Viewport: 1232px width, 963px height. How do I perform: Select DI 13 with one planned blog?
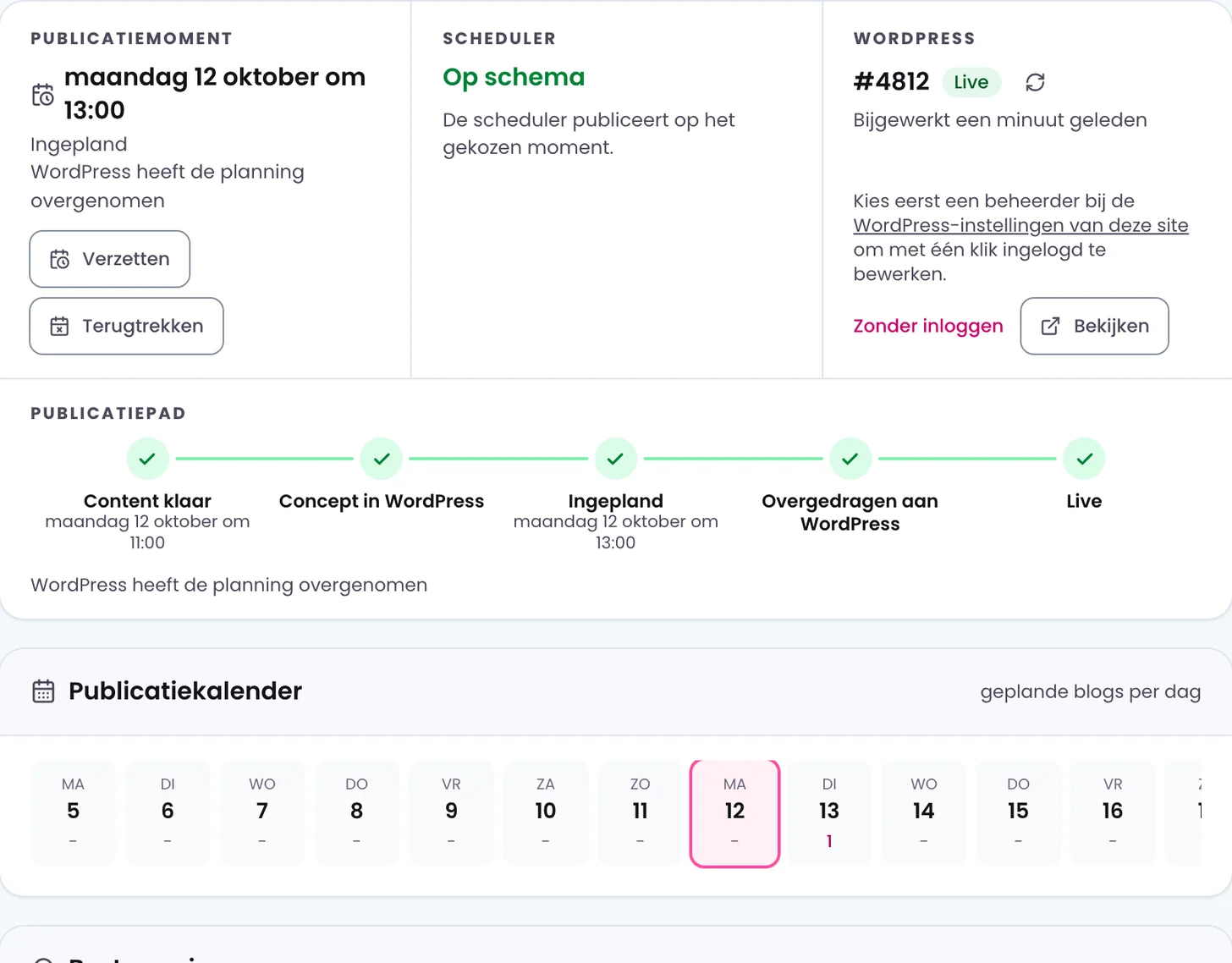click(x=829, y=813)
